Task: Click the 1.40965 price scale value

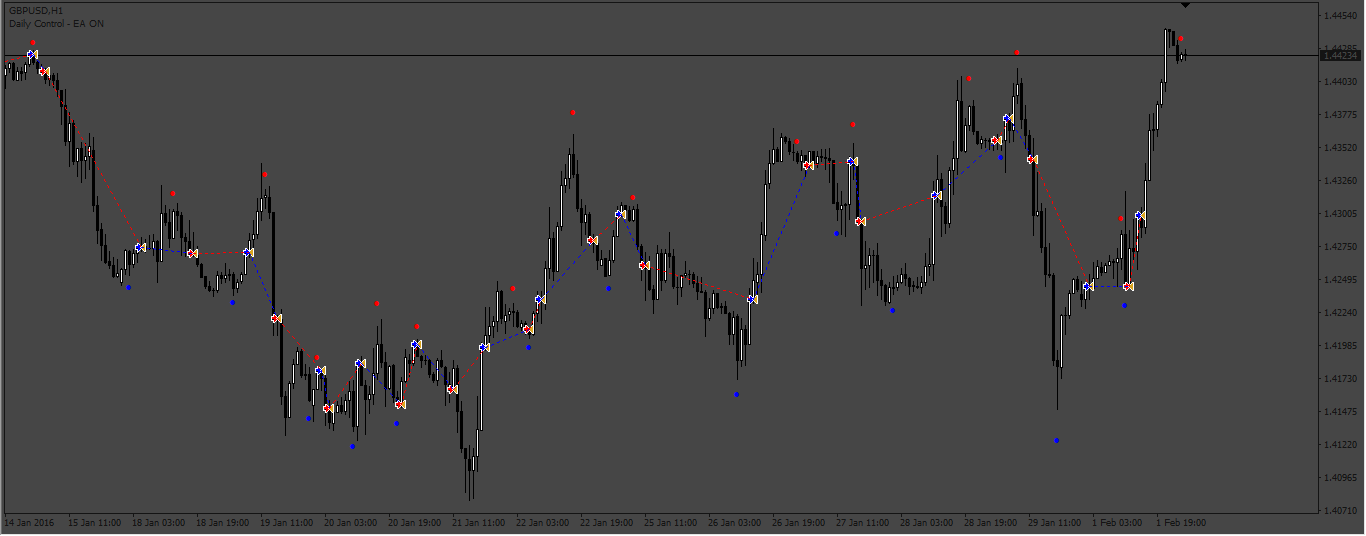Action: point(1340,478)
